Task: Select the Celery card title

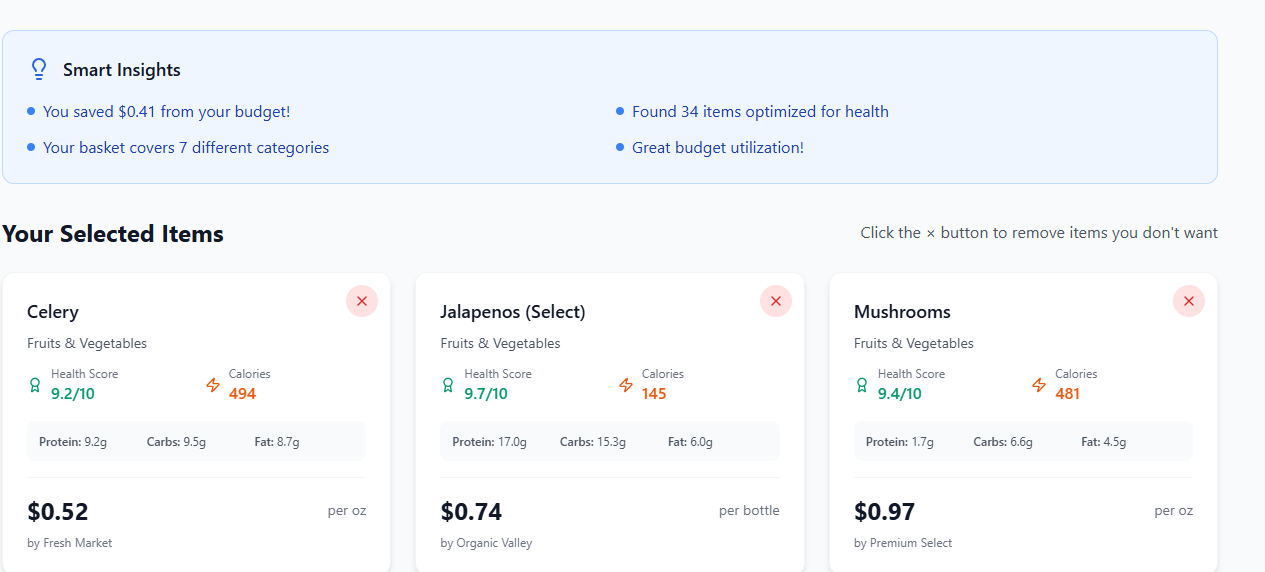Action: coord(53,312)
